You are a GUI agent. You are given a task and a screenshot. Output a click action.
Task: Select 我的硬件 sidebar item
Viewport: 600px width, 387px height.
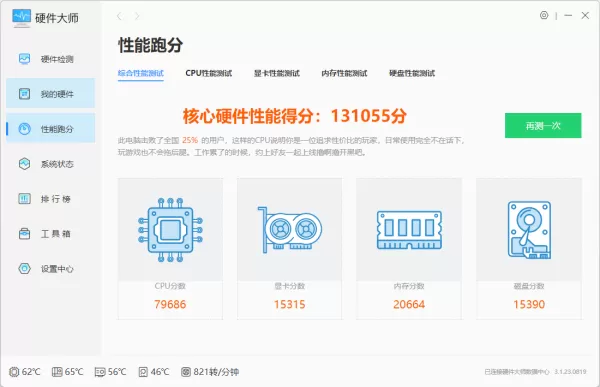coord(51,93)
